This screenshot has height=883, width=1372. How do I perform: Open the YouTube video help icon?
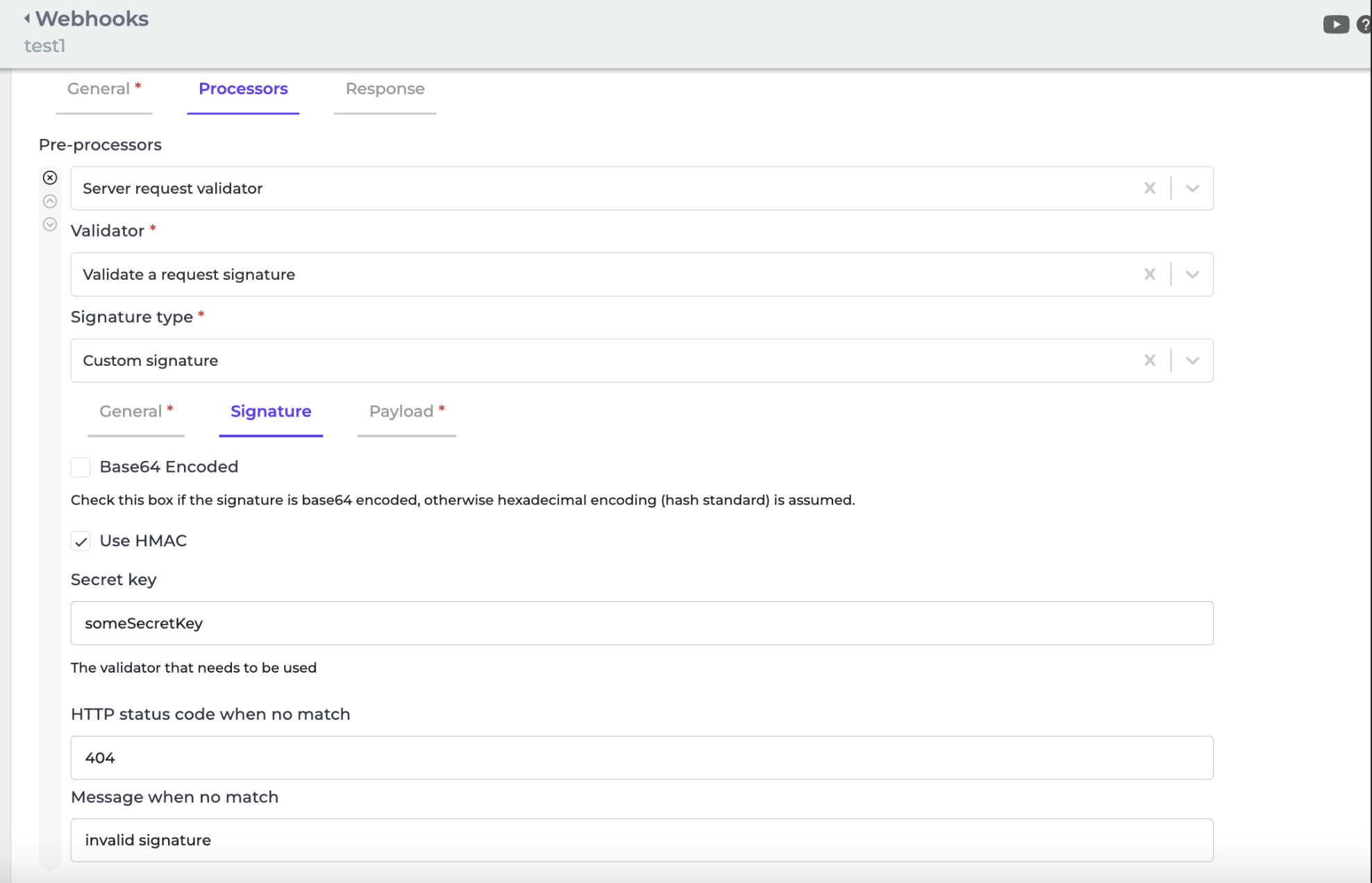pos(1335,25)
